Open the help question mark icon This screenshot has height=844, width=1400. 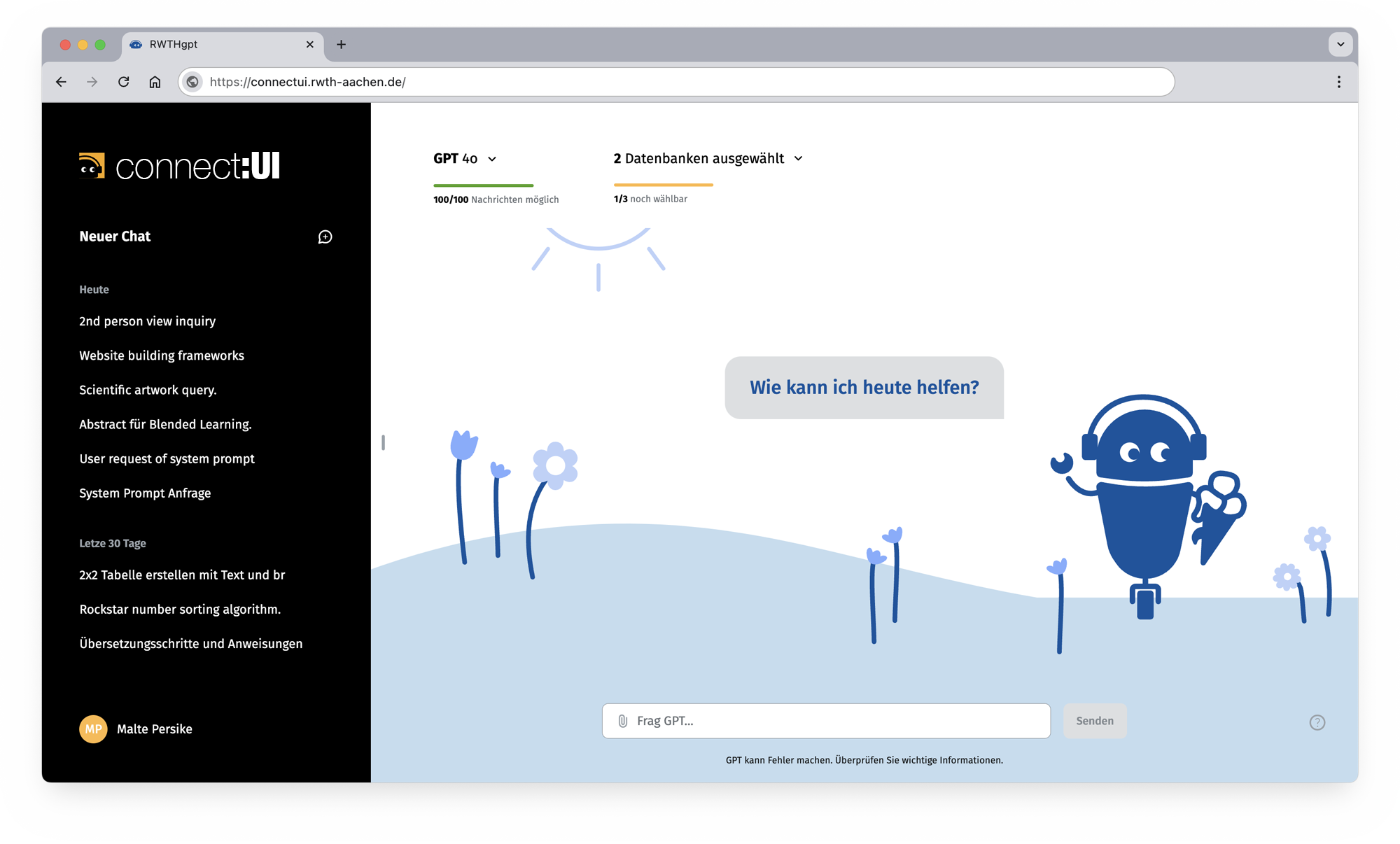1317,722
